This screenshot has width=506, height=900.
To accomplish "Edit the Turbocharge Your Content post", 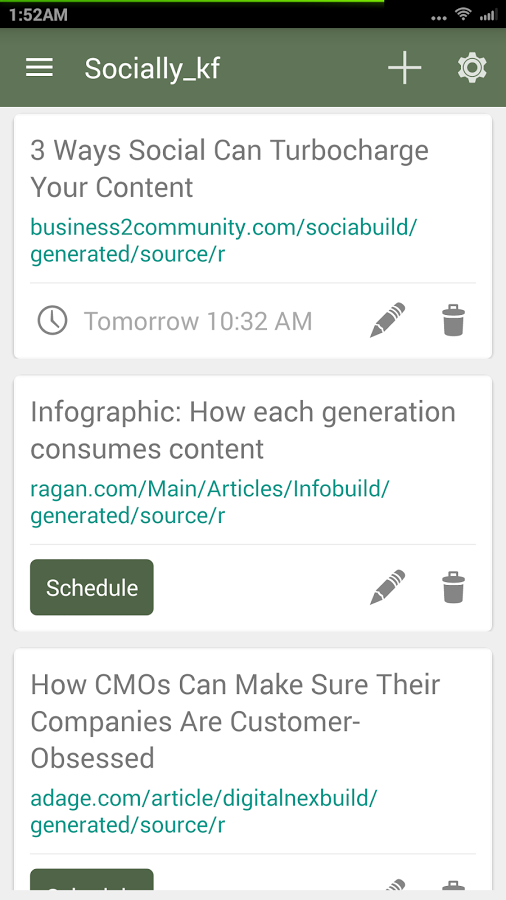I will pyautogui.click(x=387, y=320).
